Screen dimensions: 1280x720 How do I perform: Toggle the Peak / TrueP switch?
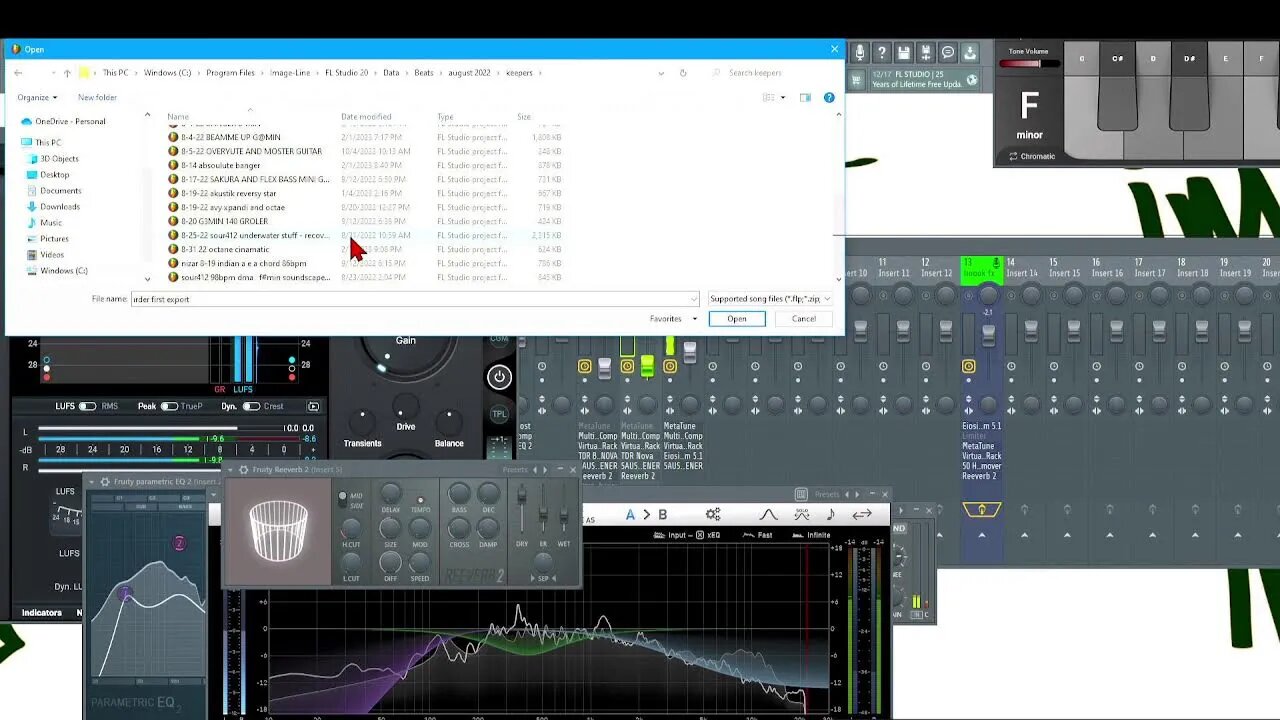169,406
